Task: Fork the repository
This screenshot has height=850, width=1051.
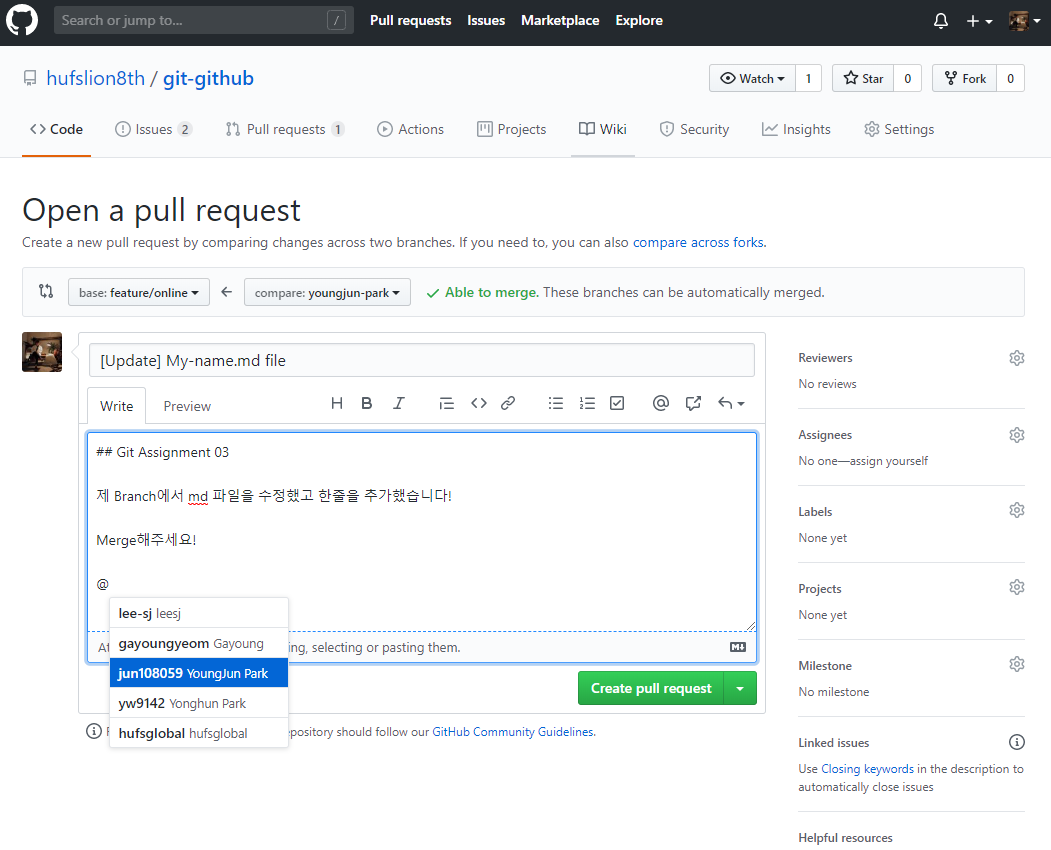Action: 965,78
